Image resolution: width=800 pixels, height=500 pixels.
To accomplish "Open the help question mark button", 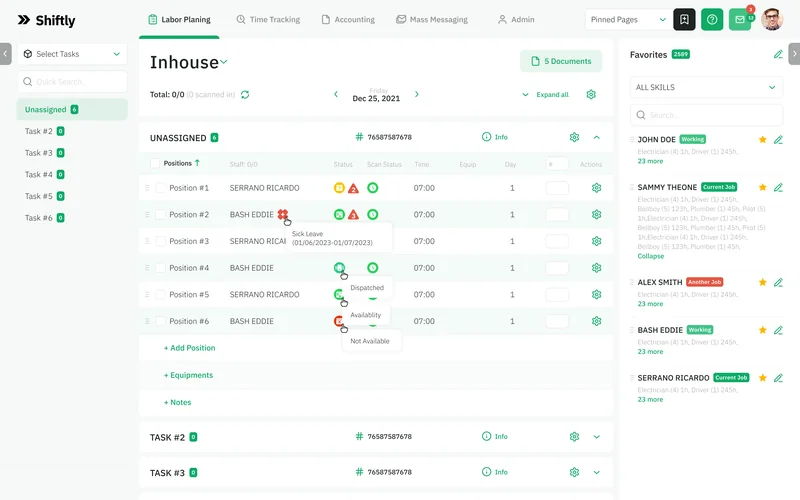I will click(712, 20).
